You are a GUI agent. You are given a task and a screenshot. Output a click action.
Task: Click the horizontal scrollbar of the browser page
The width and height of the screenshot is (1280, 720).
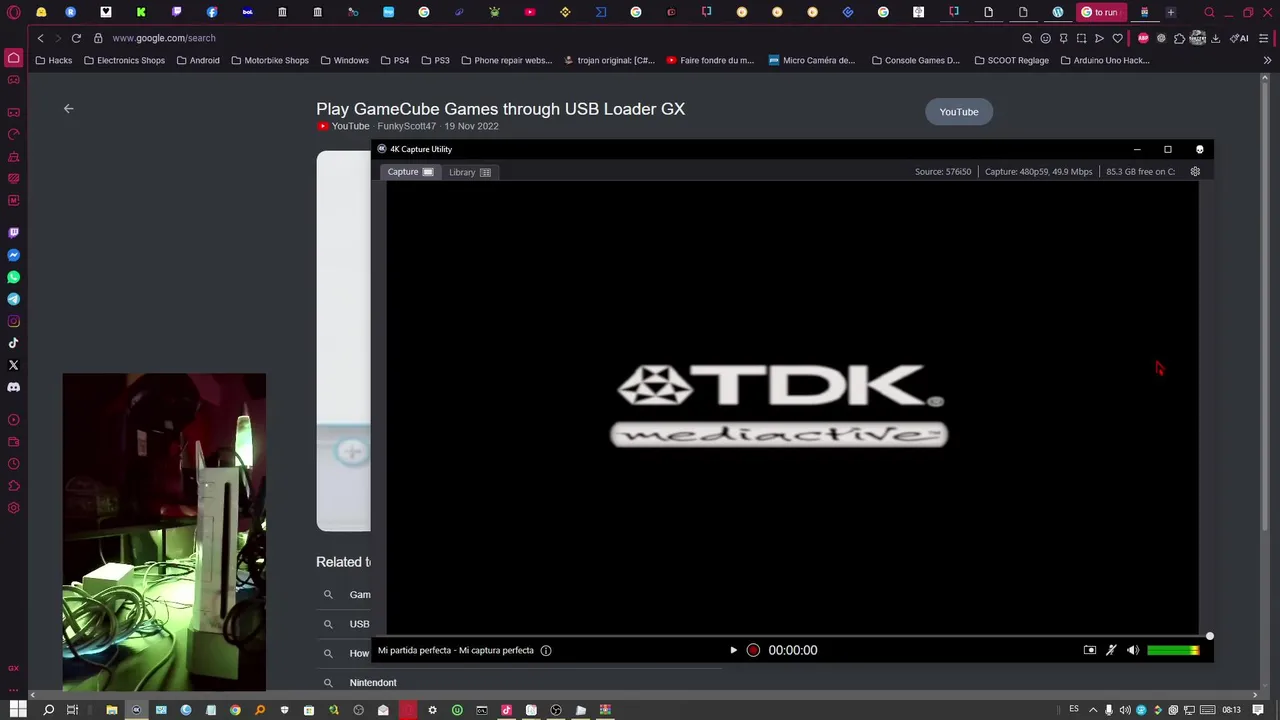pyautogui.click(x=644, y=695)
